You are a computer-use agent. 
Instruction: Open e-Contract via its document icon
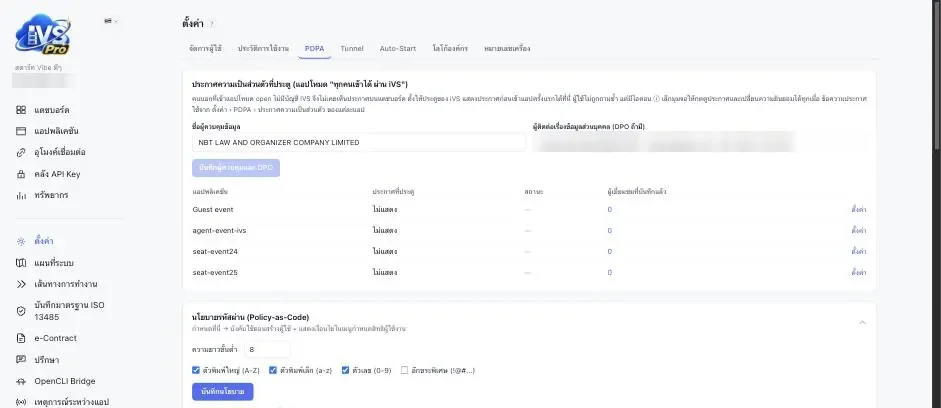(21, 338)
